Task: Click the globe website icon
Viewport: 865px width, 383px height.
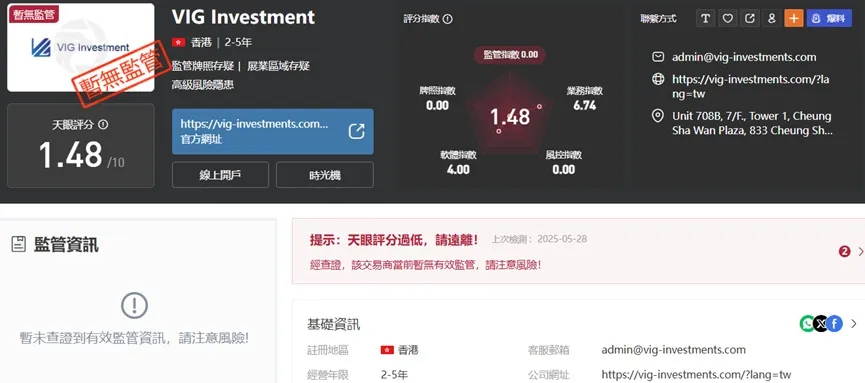Action: [658, 79]
